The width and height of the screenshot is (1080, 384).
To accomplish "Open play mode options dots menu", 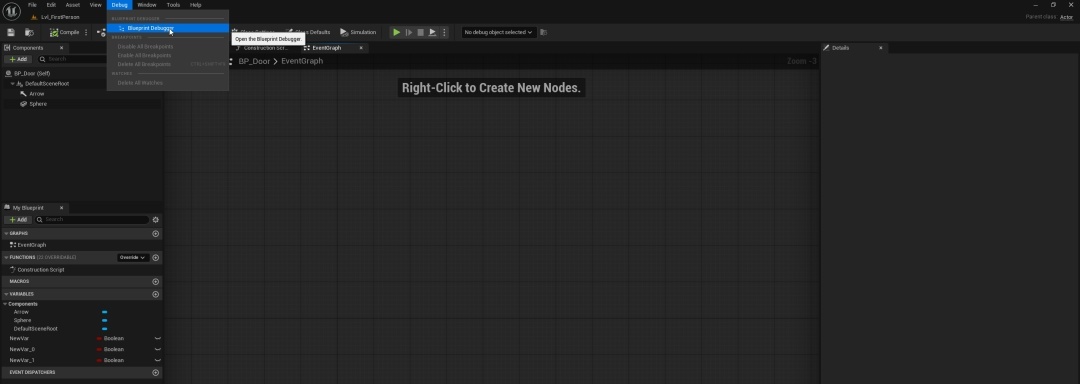I will [x=444, y=32].
